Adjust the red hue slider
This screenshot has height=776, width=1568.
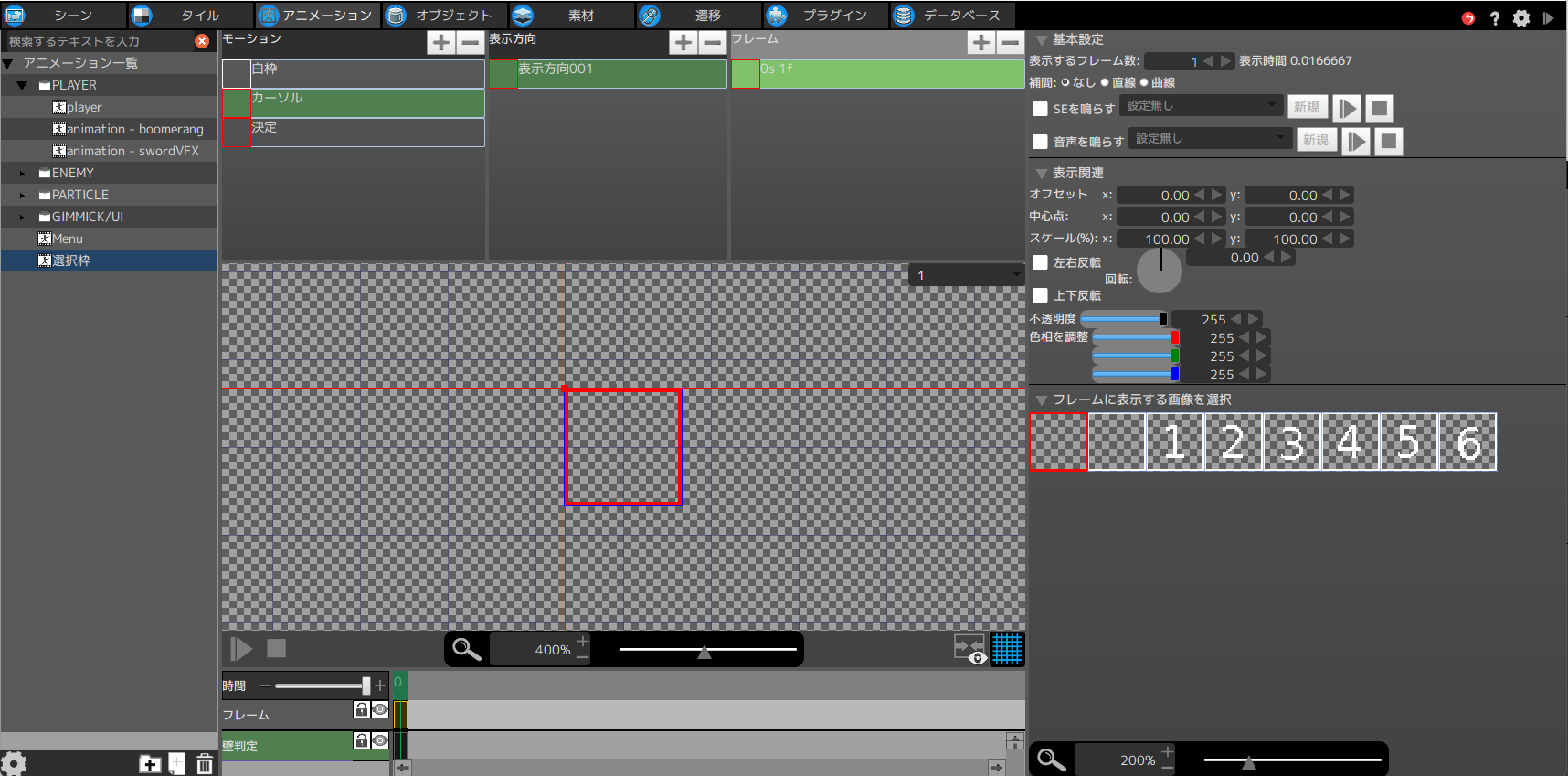pyautogui.click(x=1136, y=337)
